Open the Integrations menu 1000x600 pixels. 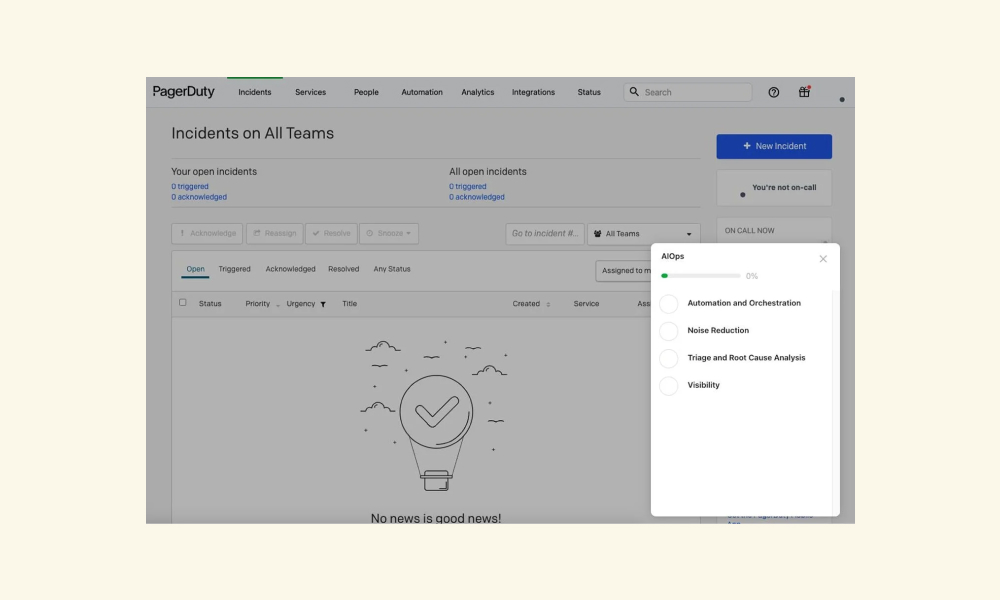click(533, 92)
